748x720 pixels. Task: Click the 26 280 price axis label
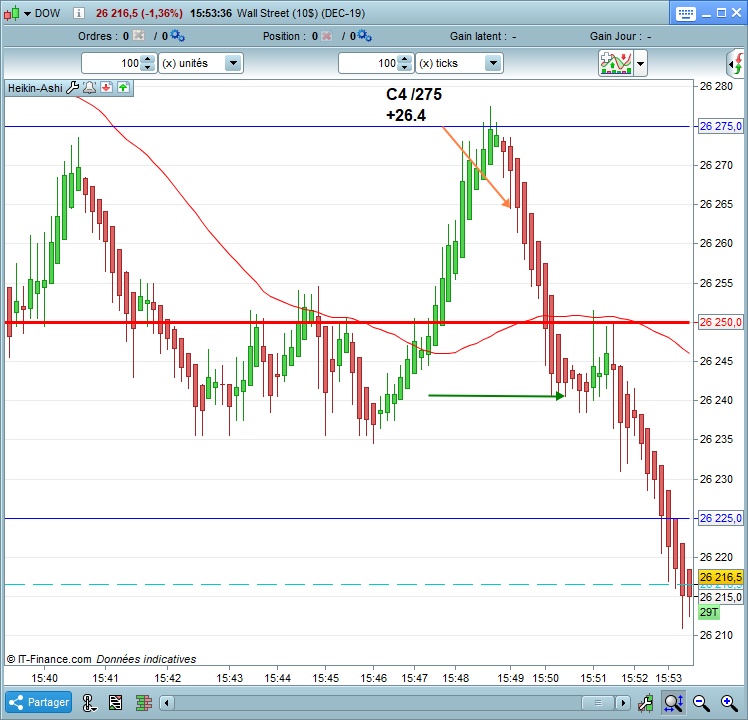click(x=716, y=86)
